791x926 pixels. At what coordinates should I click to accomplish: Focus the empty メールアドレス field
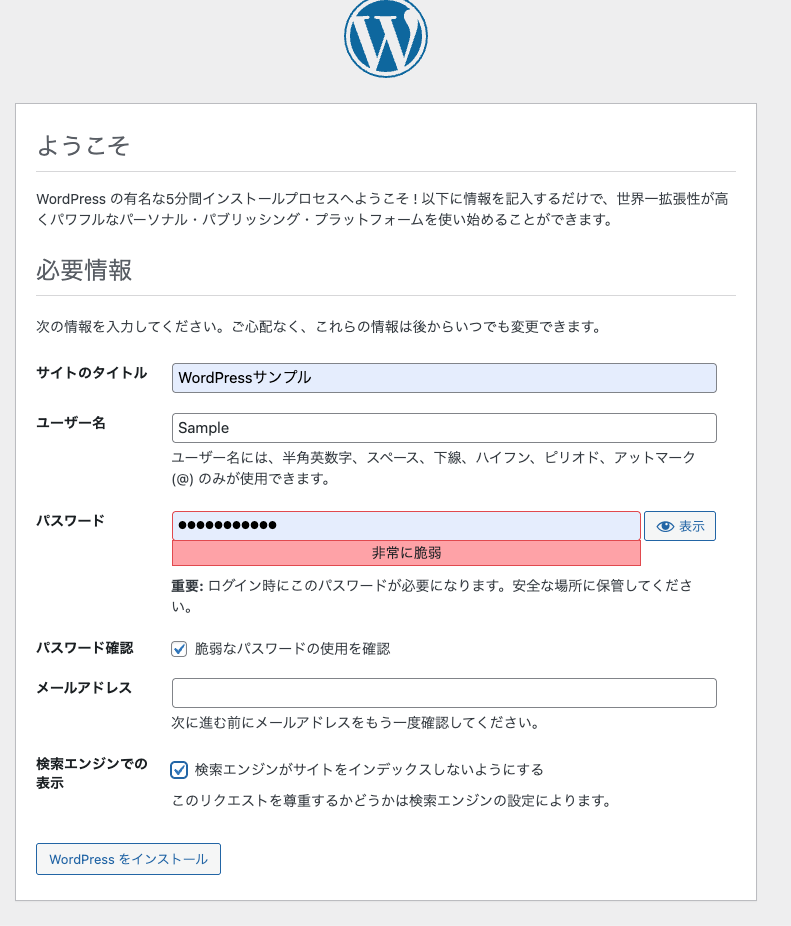coord(444,692)
